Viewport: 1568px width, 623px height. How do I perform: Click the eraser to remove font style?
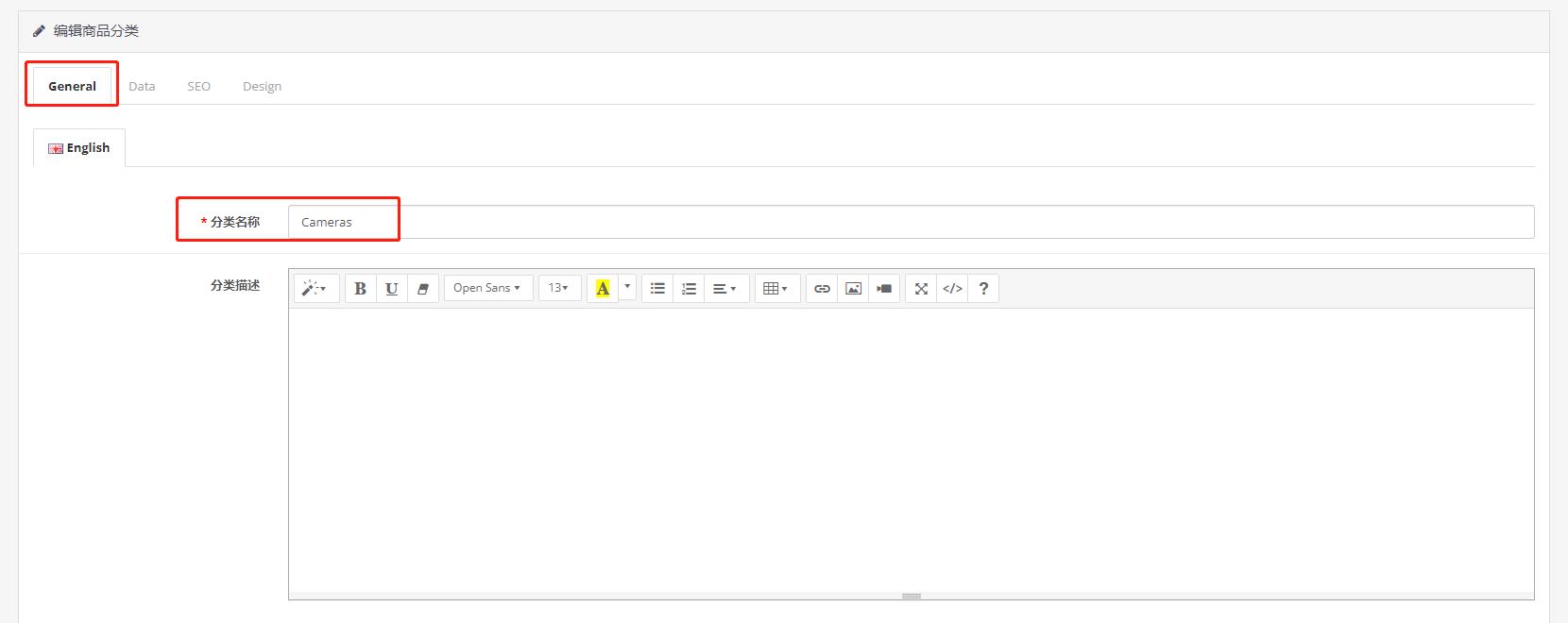tap(422, 289)
